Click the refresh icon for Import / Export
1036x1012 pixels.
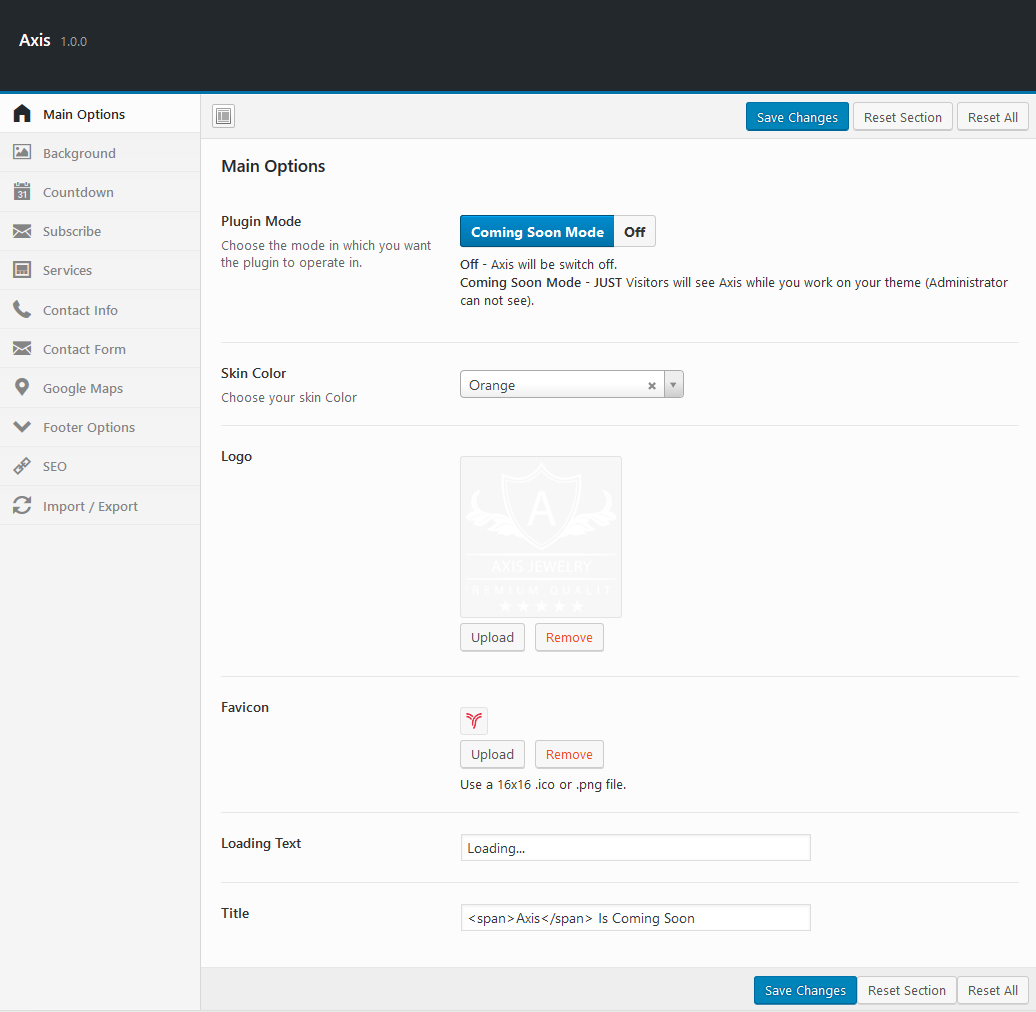tap(22, 506)
